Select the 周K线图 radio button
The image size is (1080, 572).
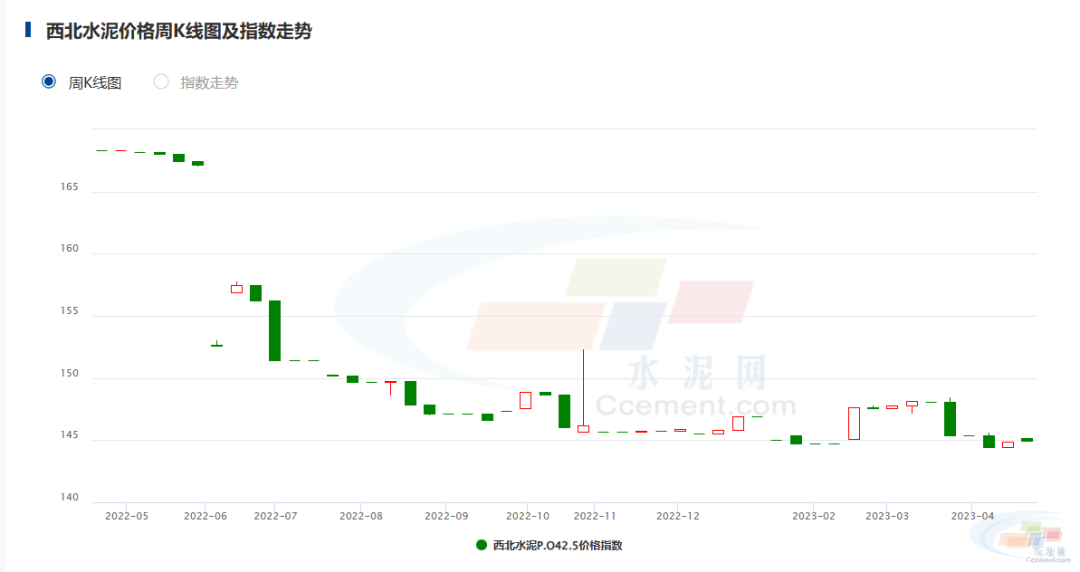[x=49, y=82]
